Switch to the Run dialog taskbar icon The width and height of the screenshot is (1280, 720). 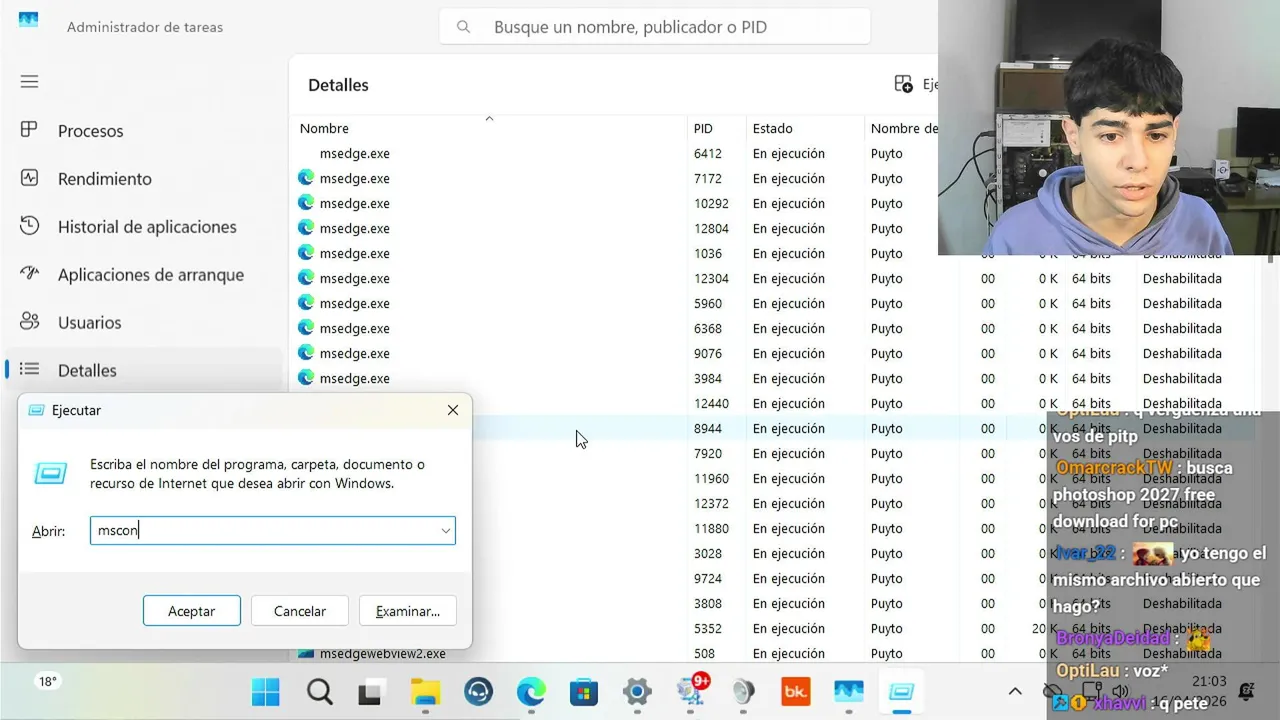pos(902,691)
